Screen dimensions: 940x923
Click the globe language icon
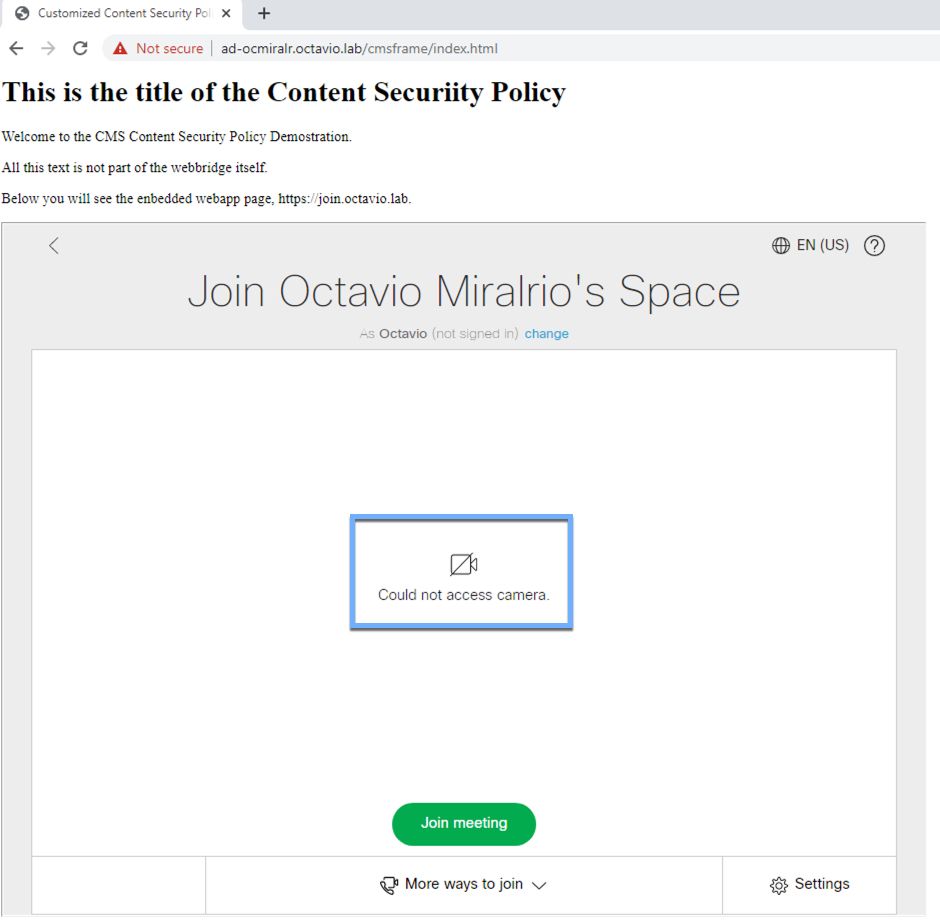click(781, 246)
